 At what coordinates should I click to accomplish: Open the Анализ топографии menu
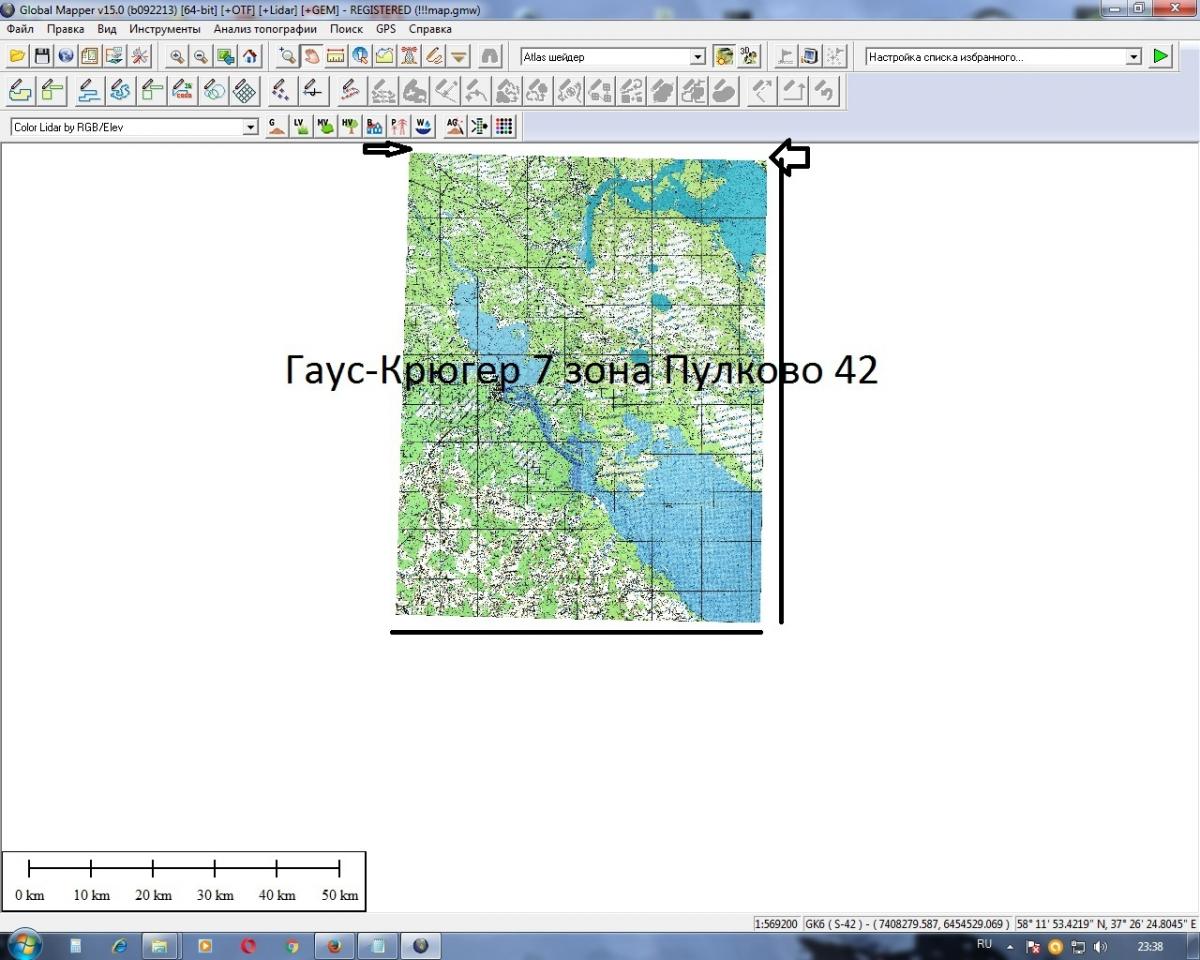[x=265, y=29]
